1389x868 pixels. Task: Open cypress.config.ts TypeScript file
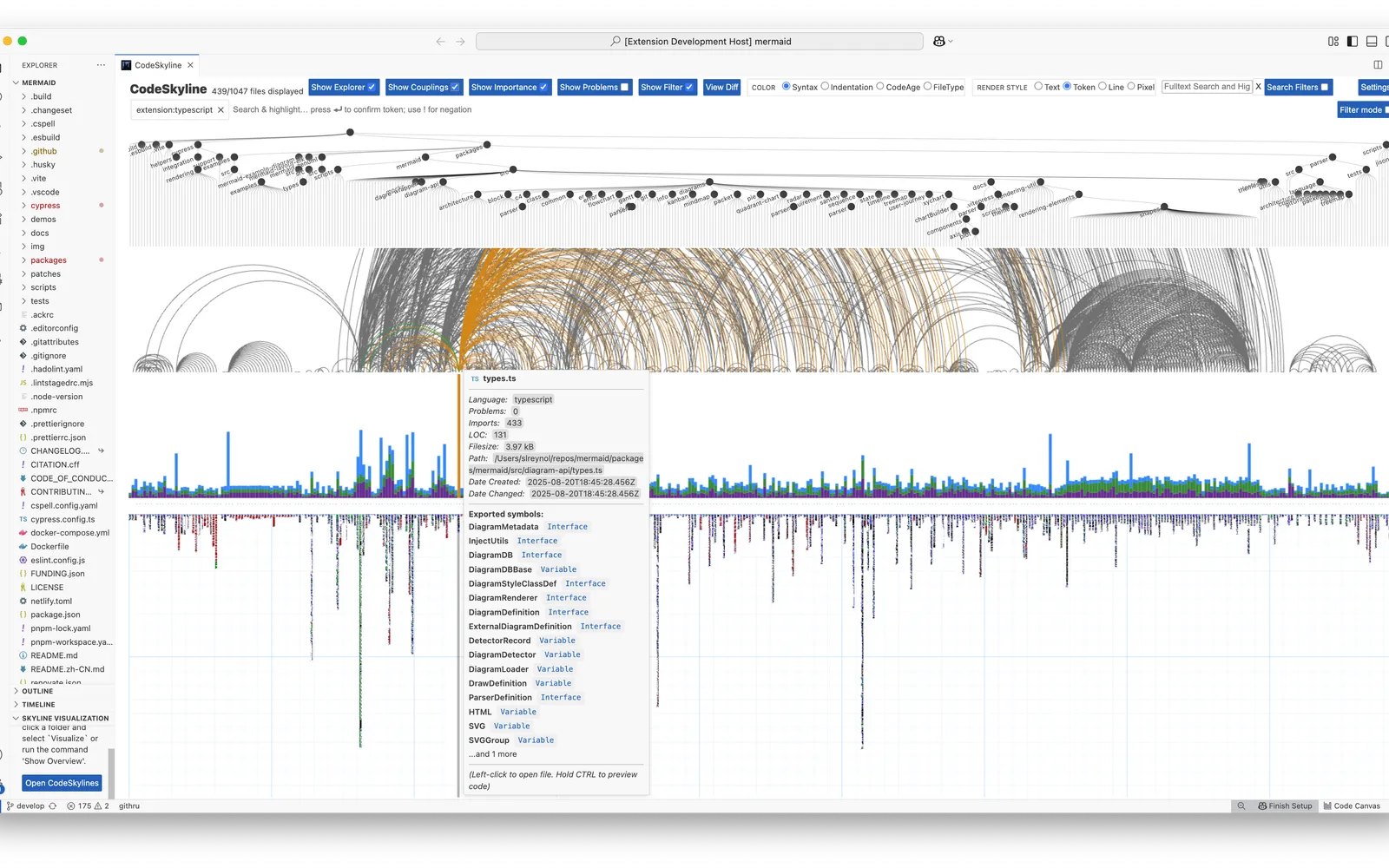click(x=63, y=519)
